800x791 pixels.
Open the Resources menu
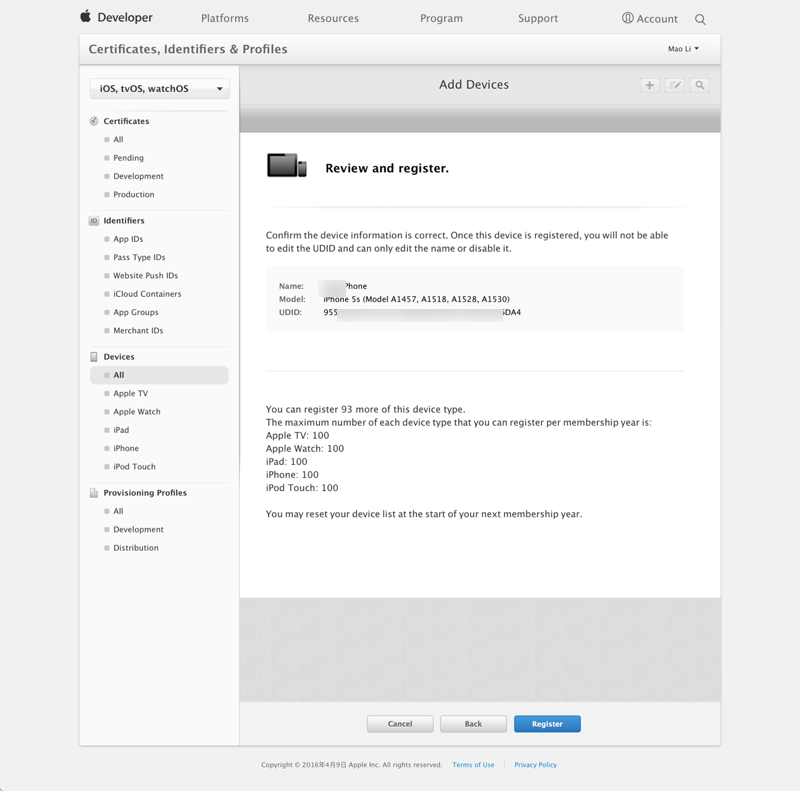tap(333, 18)
